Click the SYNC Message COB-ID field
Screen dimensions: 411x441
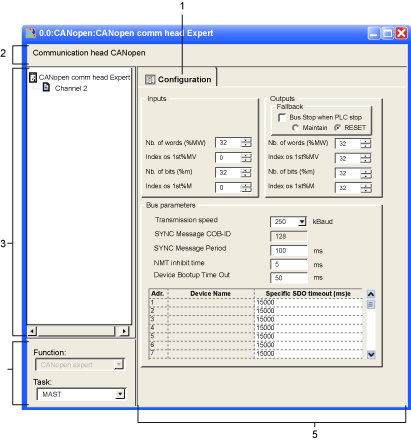pyautogui.click(x=289, y=236)
